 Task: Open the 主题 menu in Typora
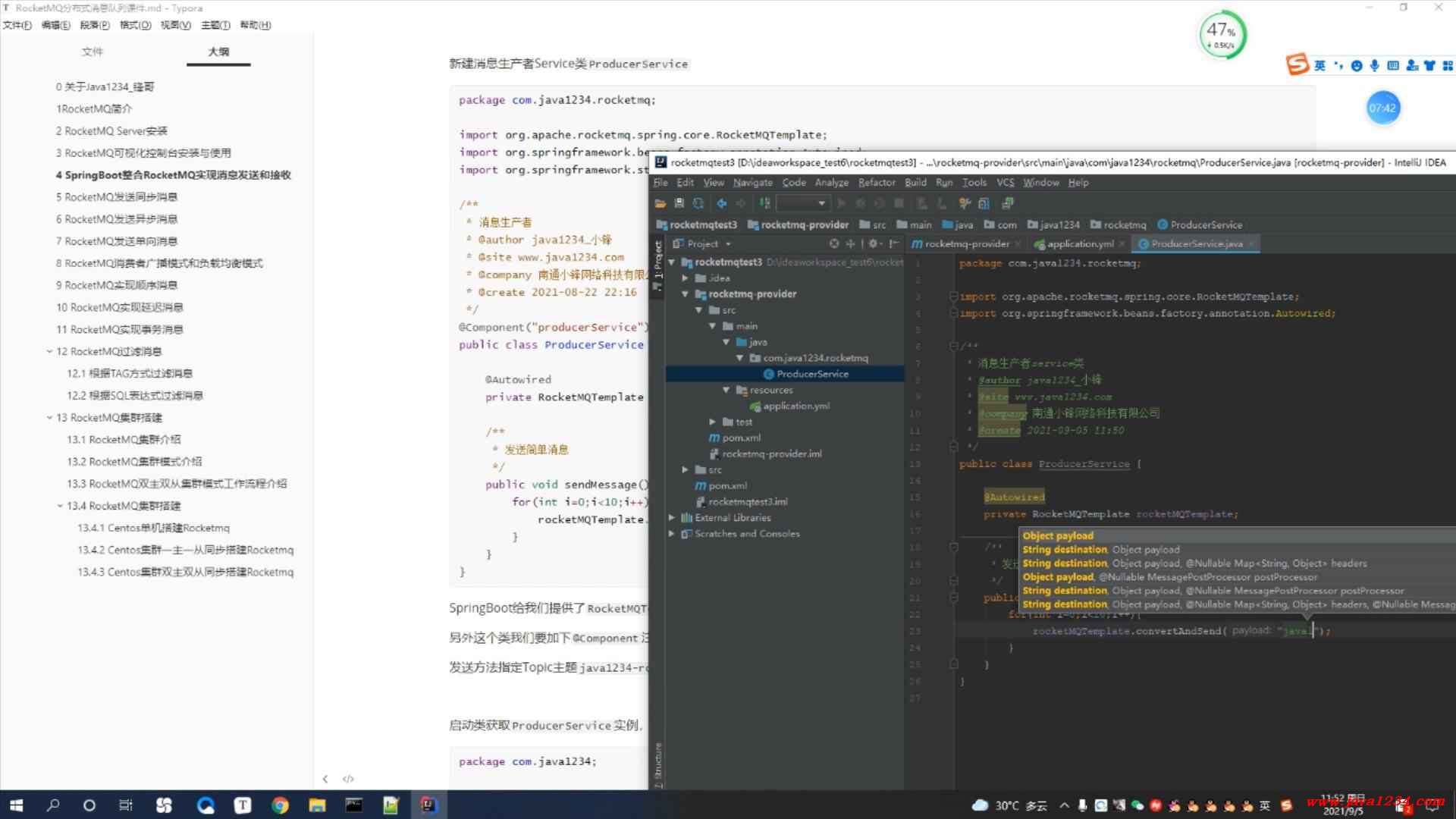(215, 25)
